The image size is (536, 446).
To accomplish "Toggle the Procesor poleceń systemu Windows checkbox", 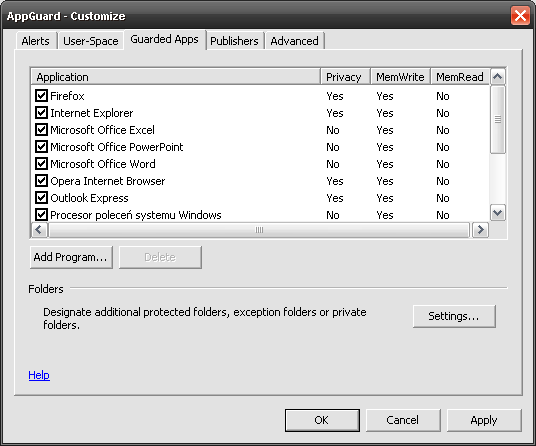I will (x=41, y=215).
